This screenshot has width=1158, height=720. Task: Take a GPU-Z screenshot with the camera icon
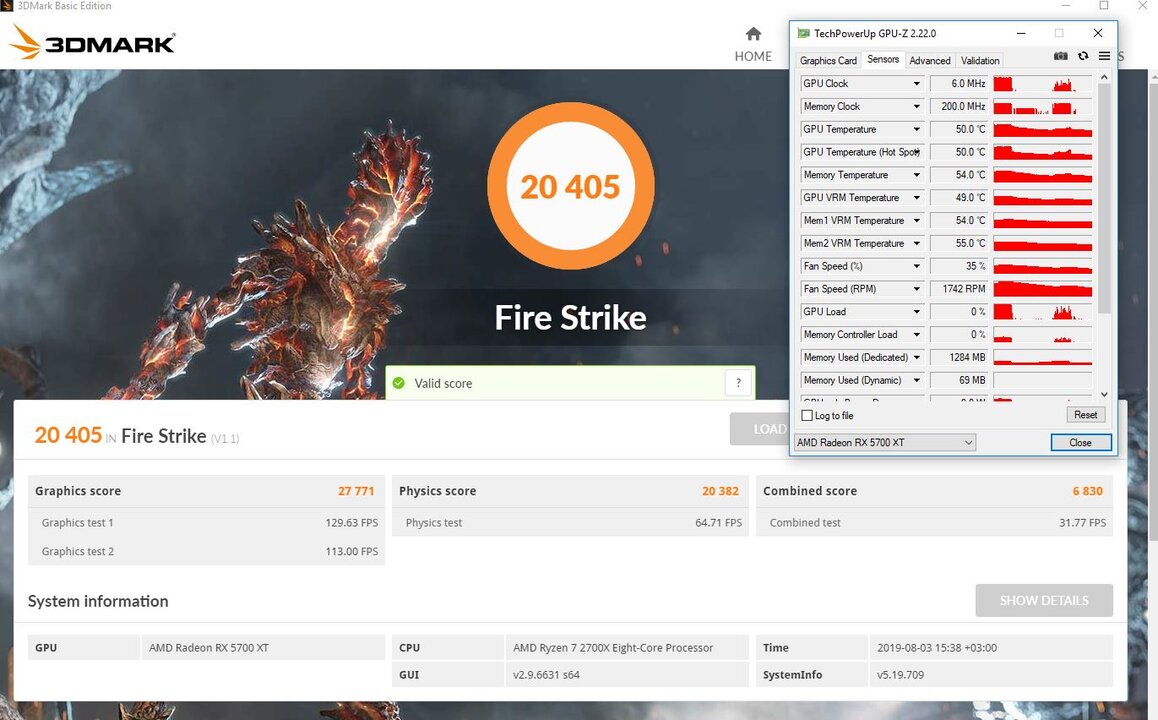click(x=1061, y=56)
